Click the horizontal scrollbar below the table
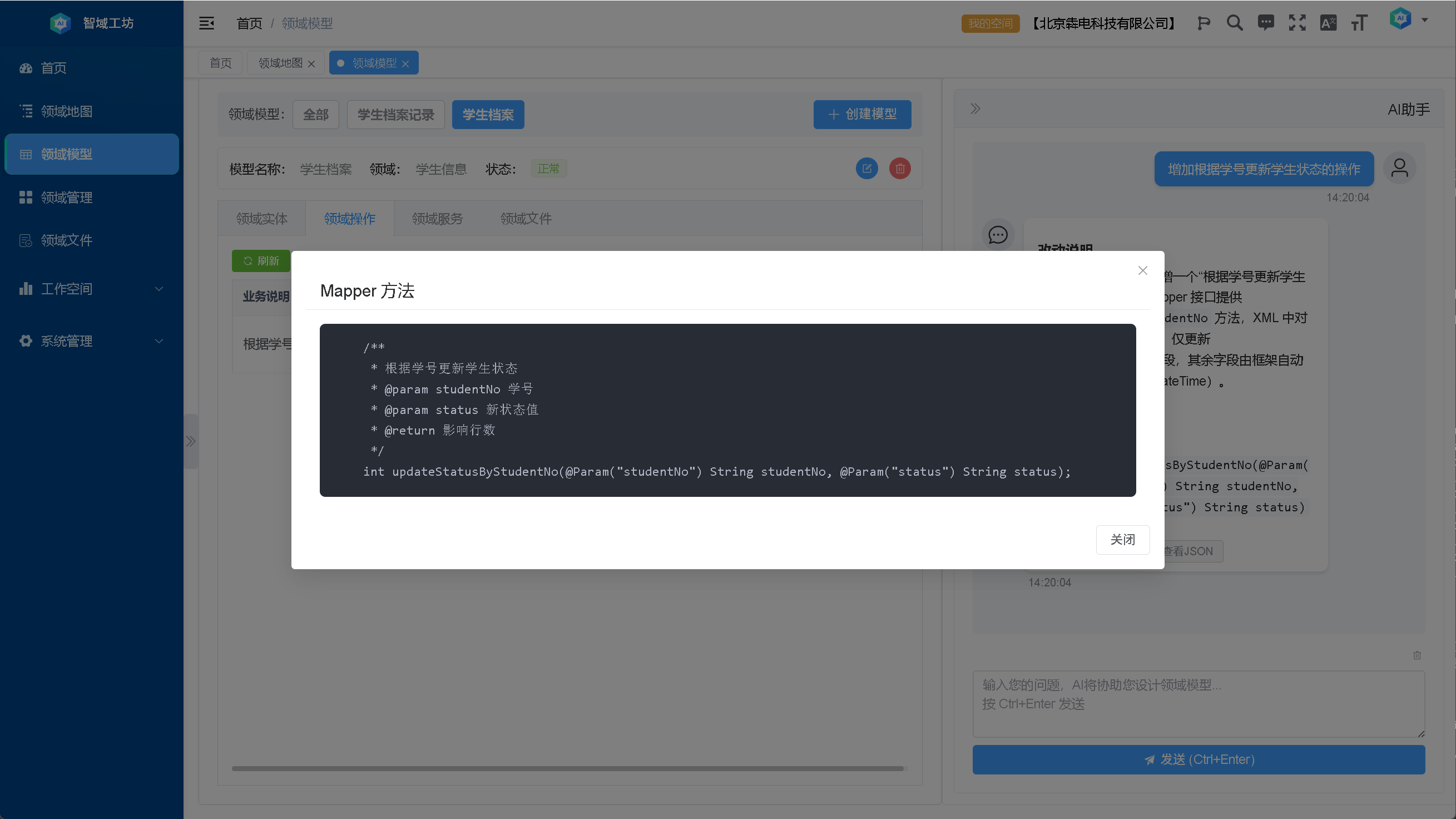1456x819 pixels. (x=567, y=769)
